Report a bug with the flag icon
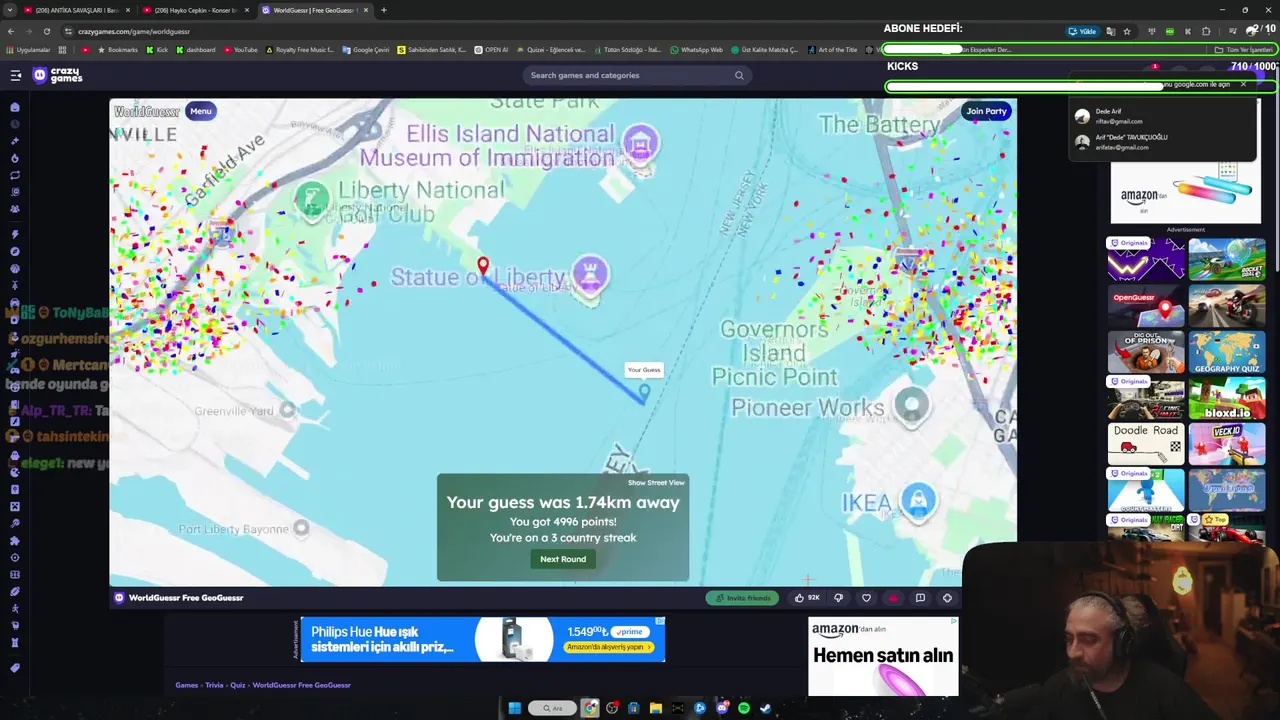Screen dimensions: 1280x720 [x=920, y=598]
